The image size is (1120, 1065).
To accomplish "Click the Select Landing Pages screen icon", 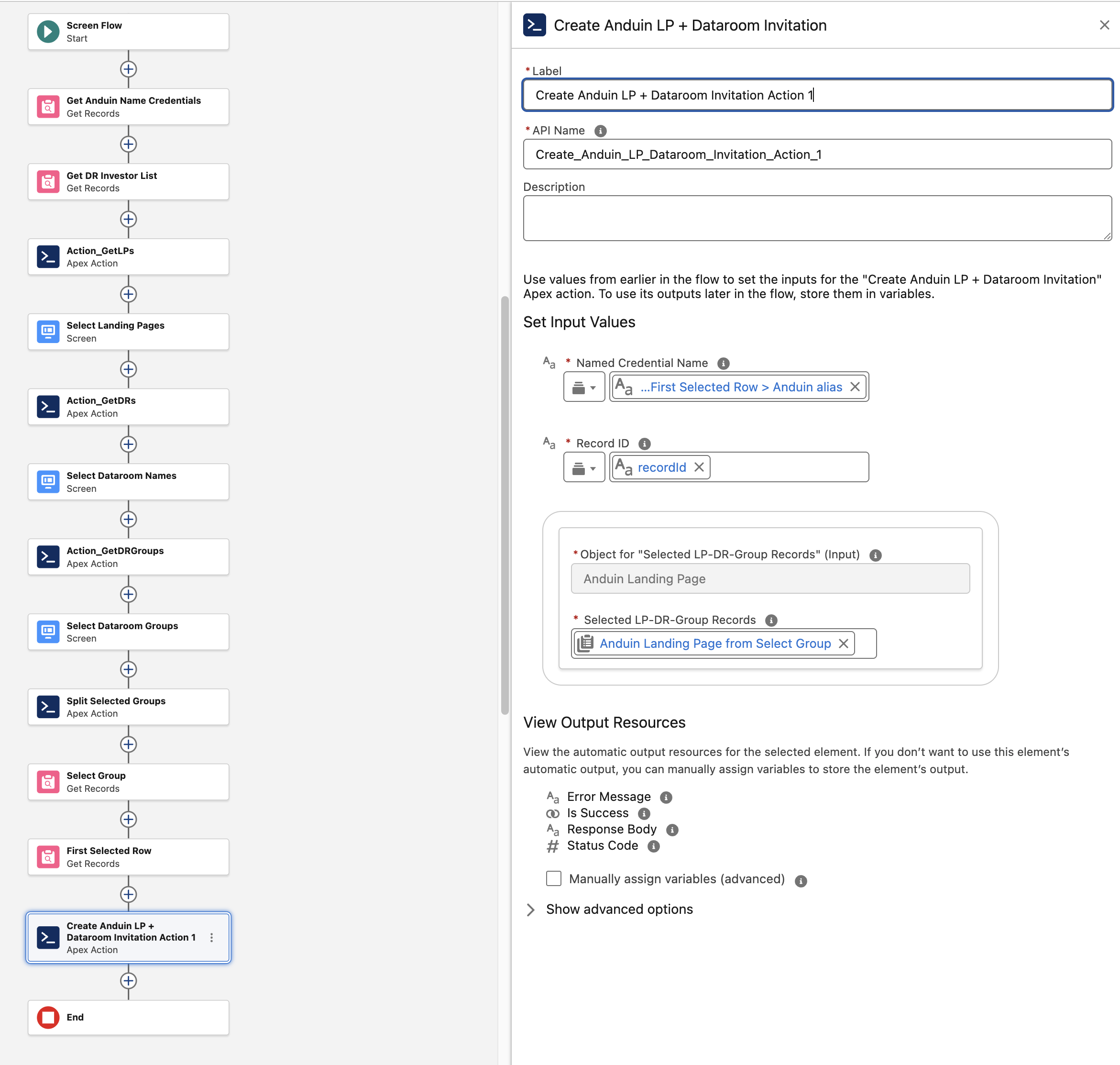I will [x=48, y=332].
